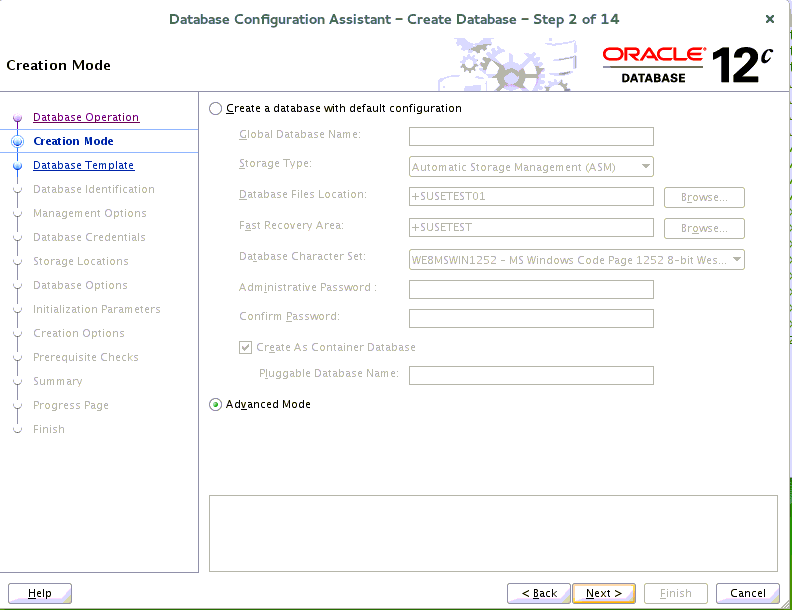Select Create a database with default configuration

(216, 108)
